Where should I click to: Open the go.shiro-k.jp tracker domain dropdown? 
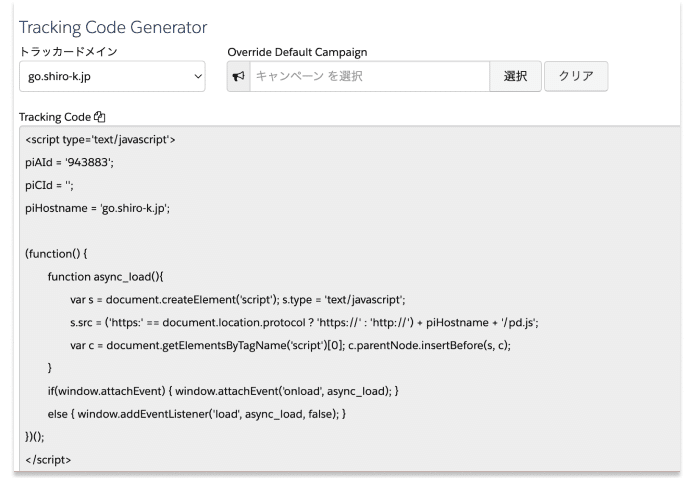pos(112,78)
